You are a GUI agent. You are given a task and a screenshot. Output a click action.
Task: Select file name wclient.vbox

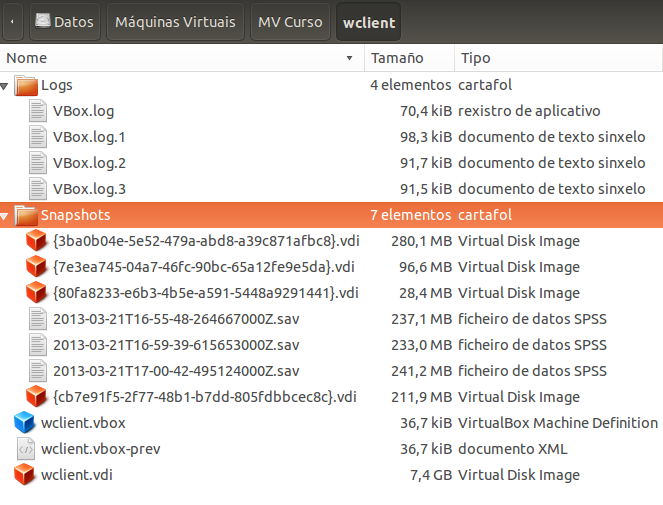coord(83,423)
